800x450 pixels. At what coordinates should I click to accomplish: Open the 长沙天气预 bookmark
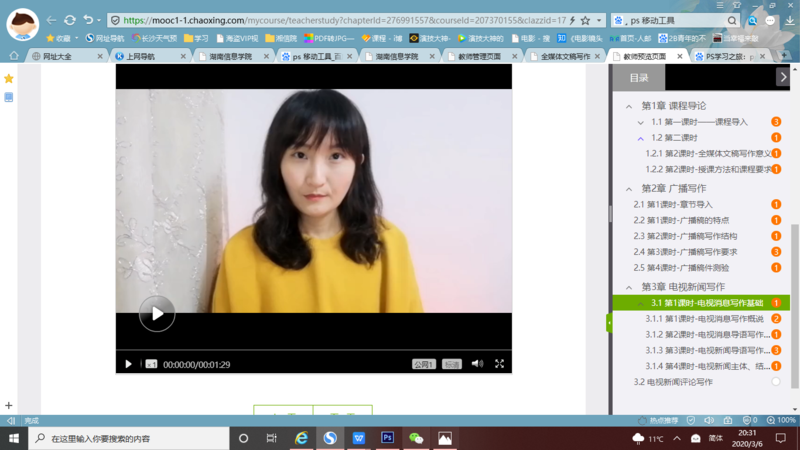154,38
